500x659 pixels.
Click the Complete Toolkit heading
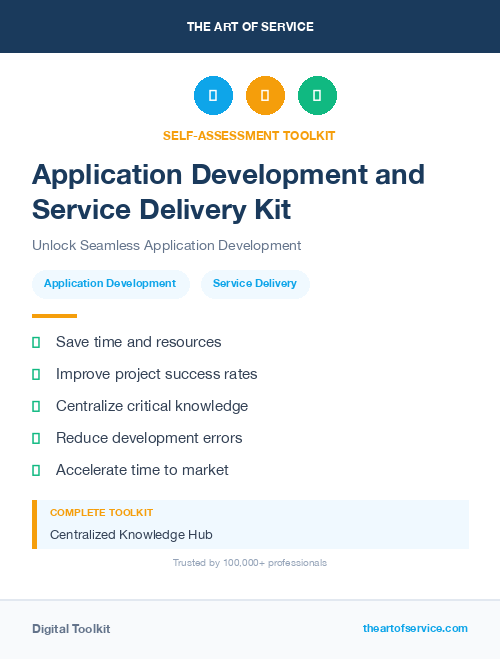101,513
